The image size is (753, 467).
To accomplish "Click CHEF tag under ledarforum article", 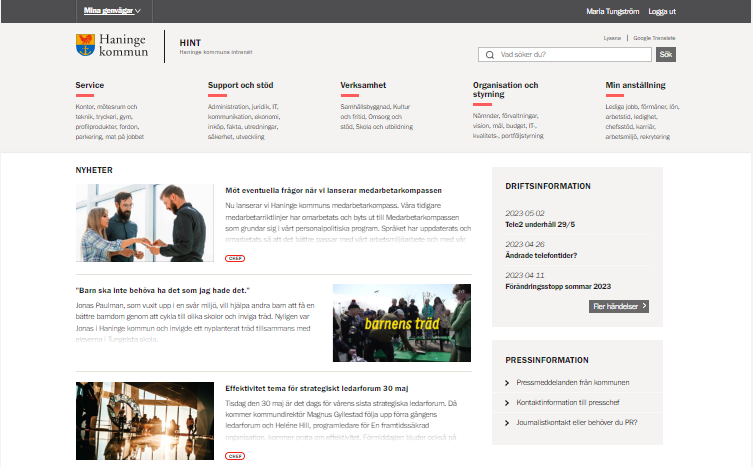I will [235, 455].
